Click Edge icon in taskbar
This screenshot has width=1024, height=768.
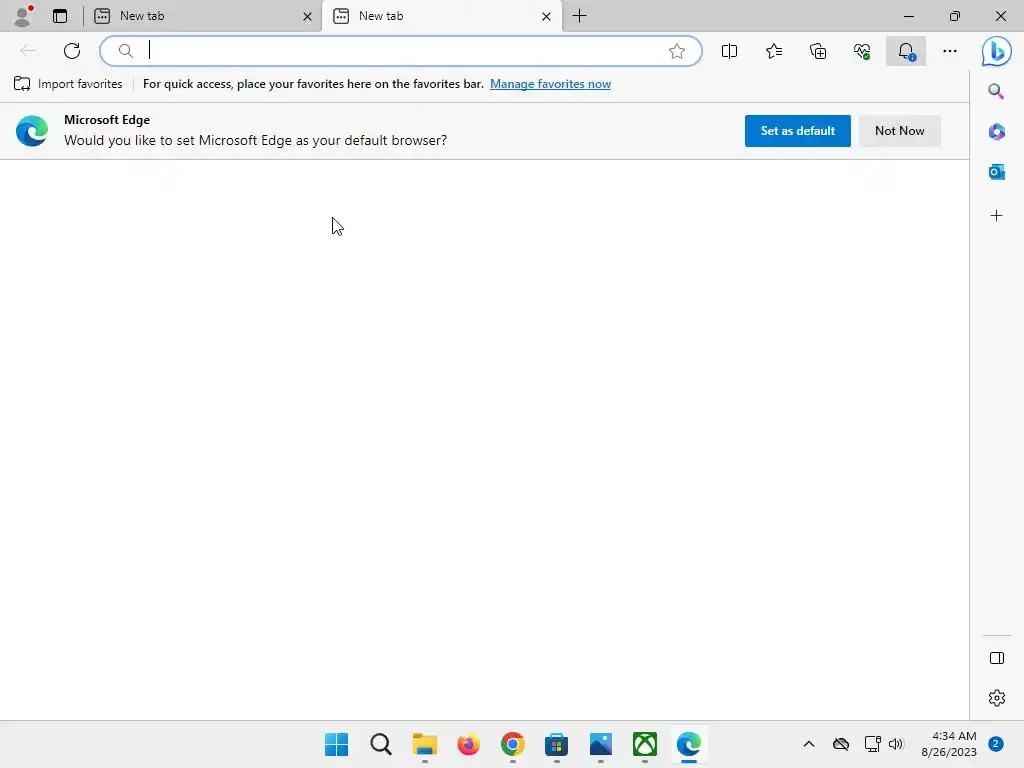689,744
